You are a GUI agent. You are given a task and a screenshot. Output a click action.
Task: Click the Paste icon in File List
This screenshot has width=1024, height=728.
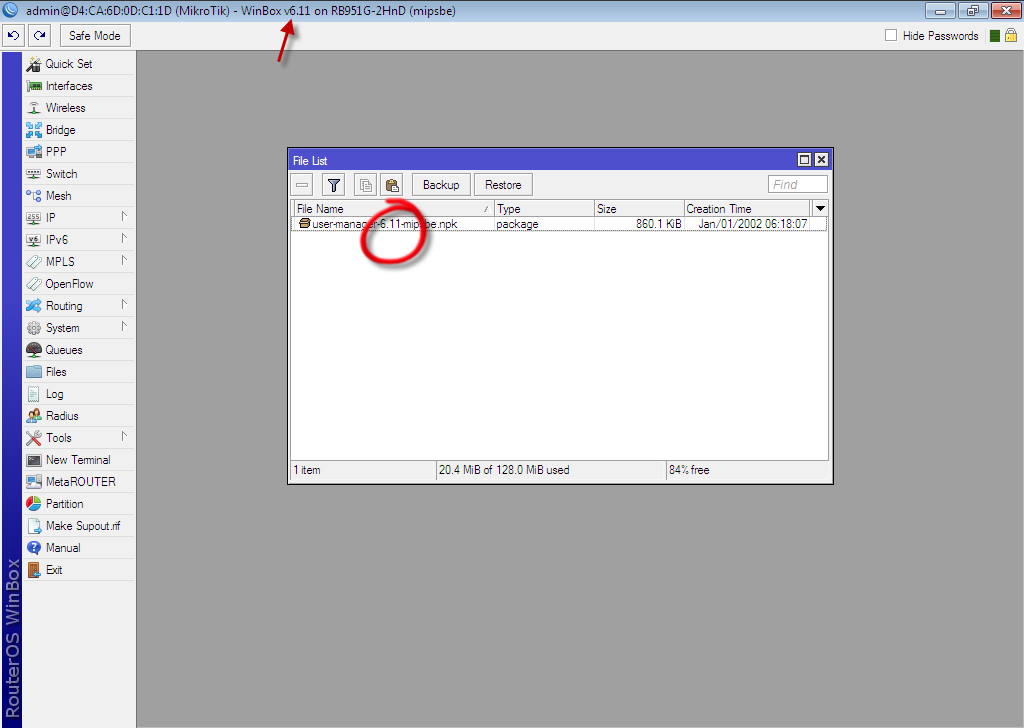pyautogui.click(x=392, y=185)
